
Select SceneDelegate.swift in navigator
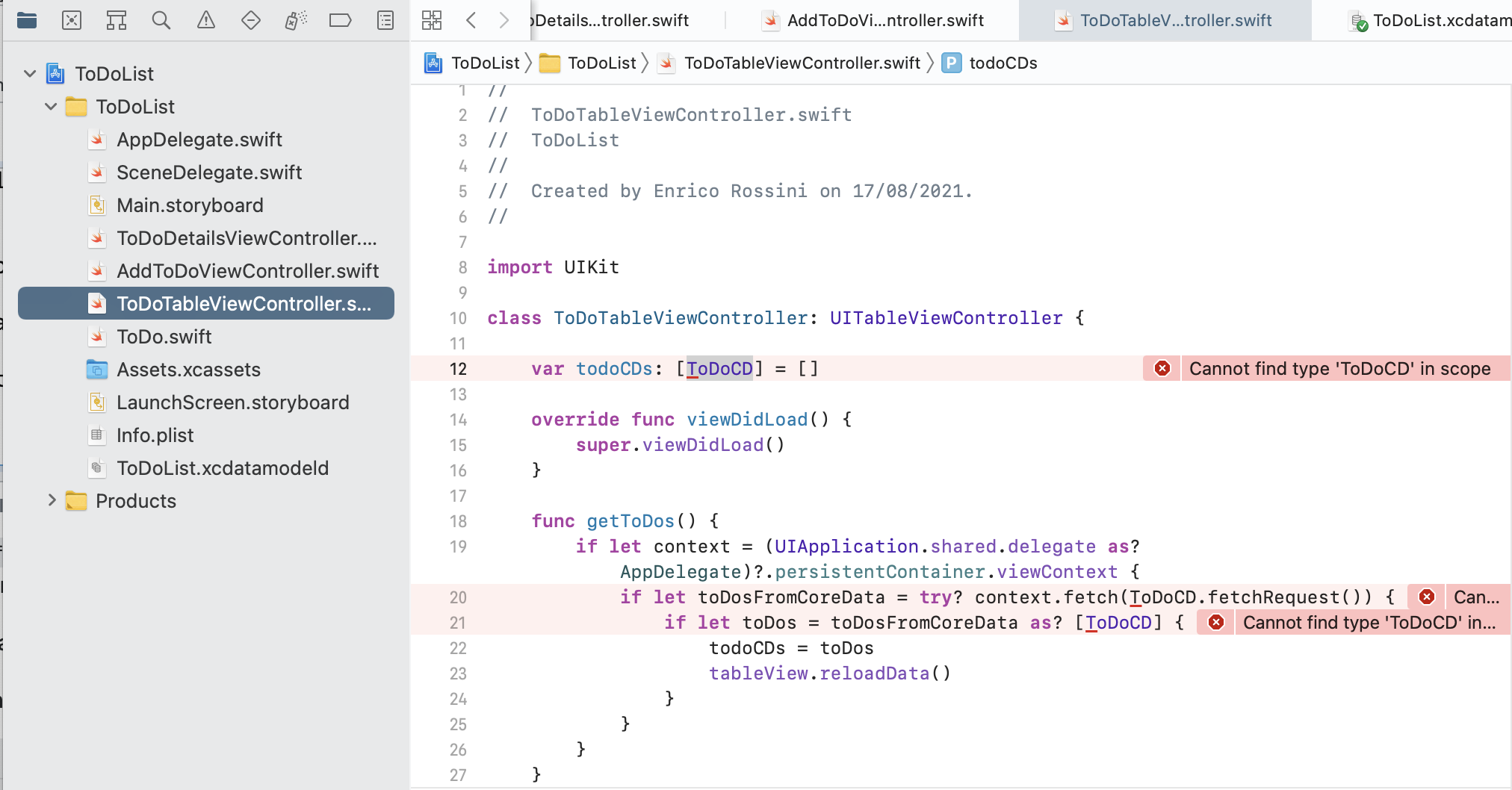tap(209, 172)
